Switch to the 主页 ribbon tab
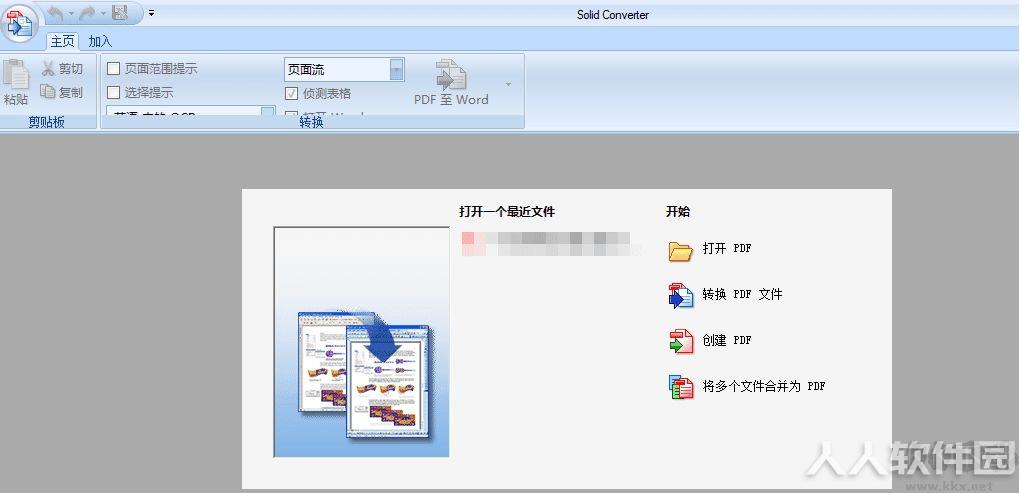This screenshot has height=493, width=1020. click(x=62, y=42)
